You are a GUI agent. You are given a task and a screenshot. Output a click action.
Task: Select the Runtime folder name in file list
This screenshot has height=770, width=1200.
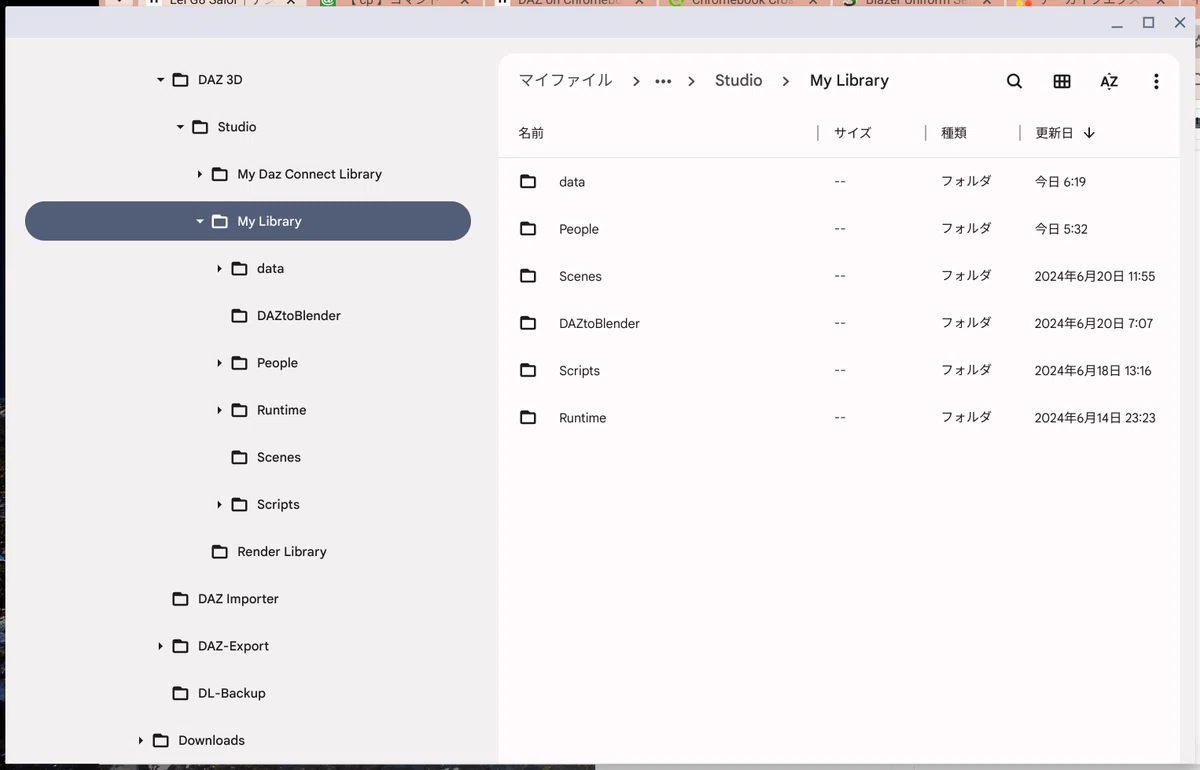coord(582,418)
